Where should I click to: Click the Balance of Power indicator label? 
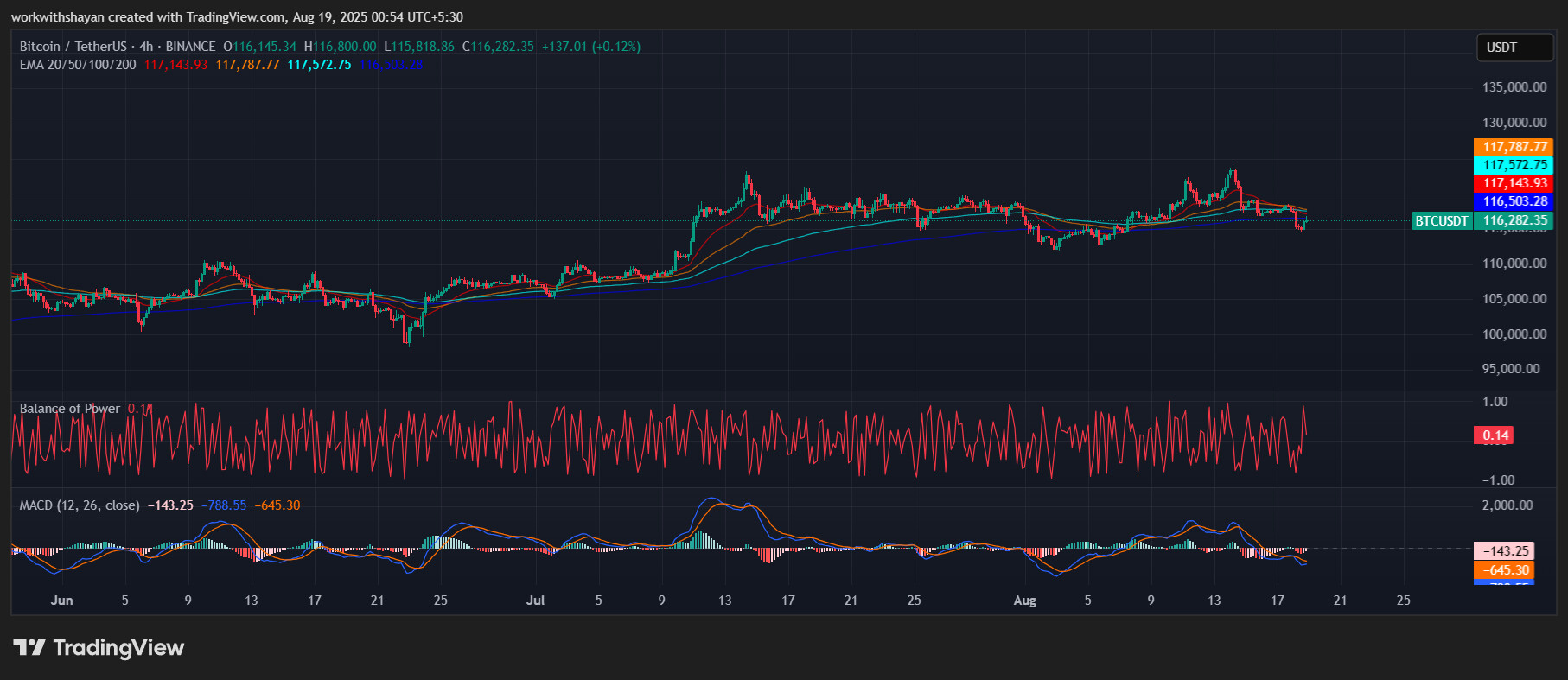tap(70, 409)
